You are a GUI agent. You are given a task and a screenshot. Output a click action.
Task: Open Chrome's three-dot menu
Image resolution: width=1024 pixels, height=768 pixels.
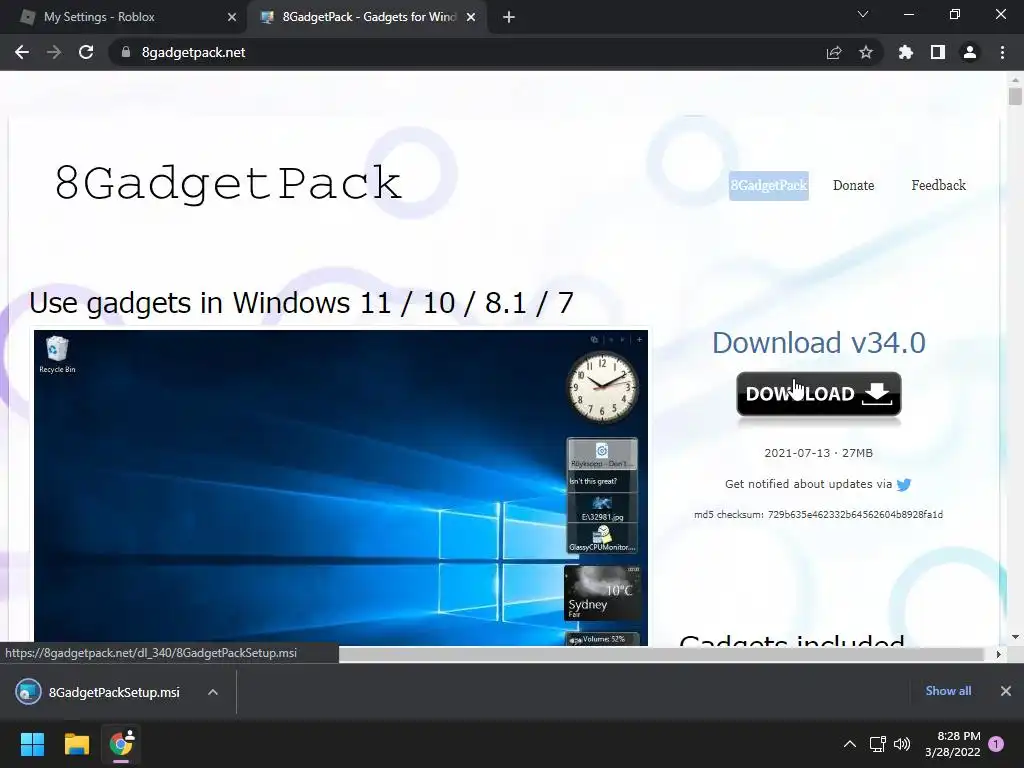pos(1002,52)
